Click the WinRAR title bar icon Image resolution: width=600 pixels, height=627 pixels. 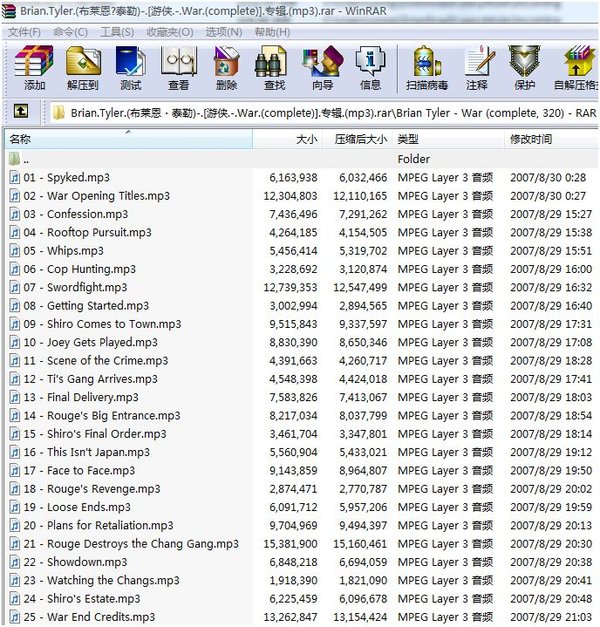pos(9,11)
